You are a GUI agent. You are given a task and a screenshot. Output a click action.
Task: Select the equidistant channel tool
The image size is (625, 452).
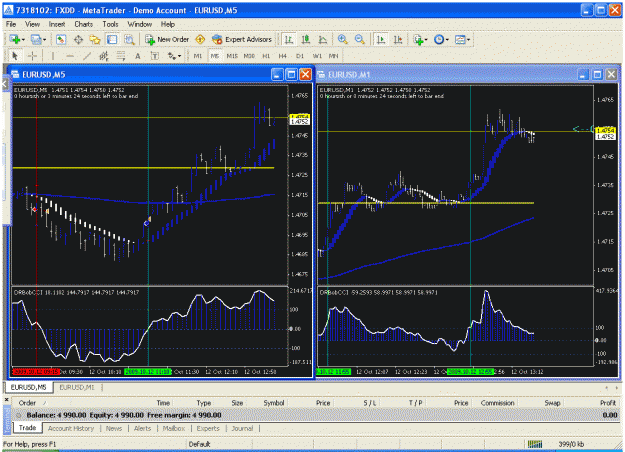click(104, 56)
